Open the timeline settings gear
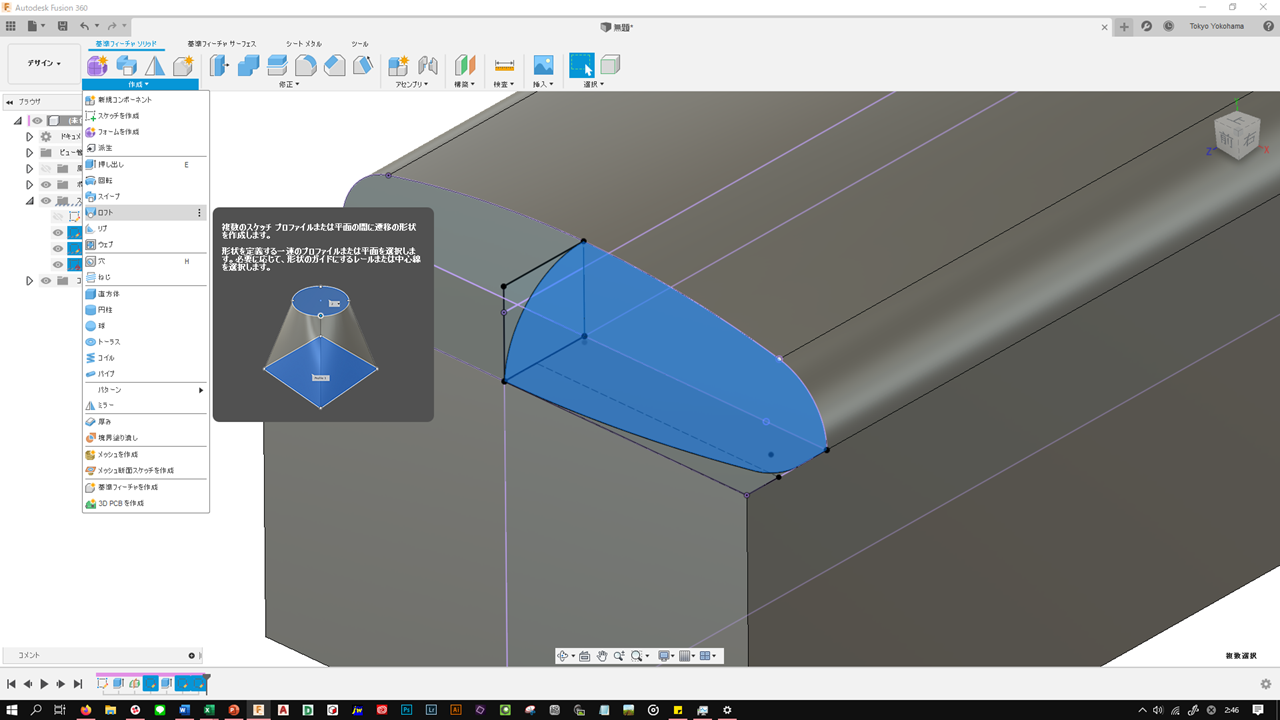Image resolution: width=1280 pixels, height=720 pixels. tap(1266, 684)
